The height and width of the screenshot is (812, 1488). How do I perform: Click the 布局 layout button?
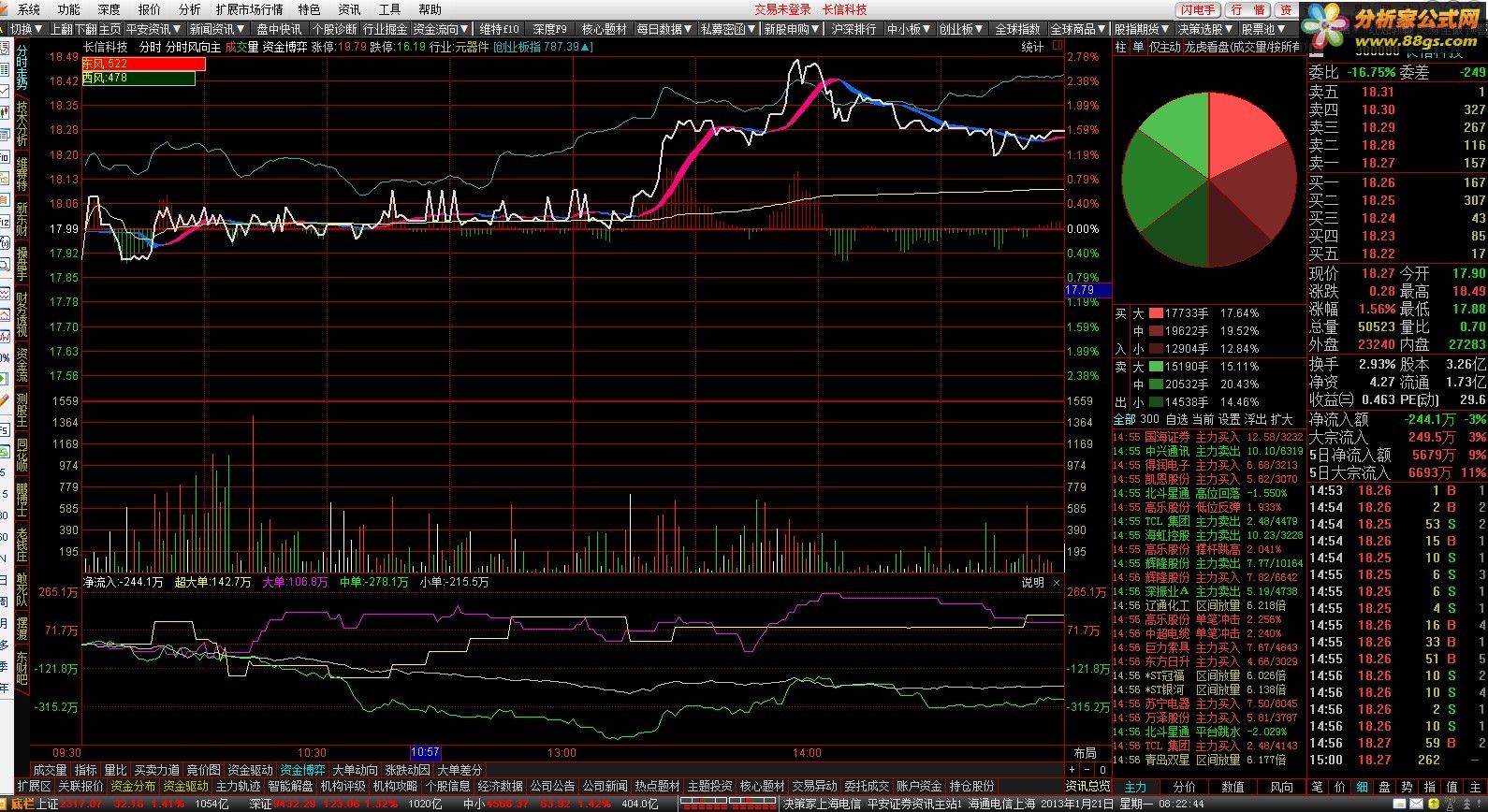pos(1085,753)
